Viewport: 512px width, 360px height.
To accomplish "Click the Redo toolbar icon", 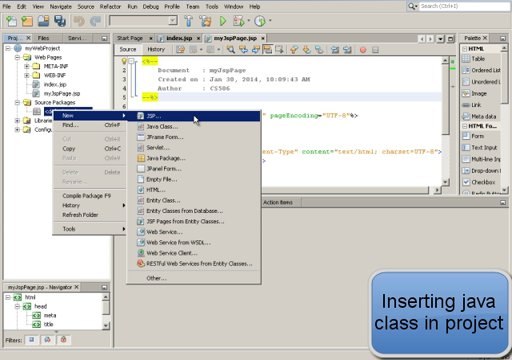I will [95, 21].
